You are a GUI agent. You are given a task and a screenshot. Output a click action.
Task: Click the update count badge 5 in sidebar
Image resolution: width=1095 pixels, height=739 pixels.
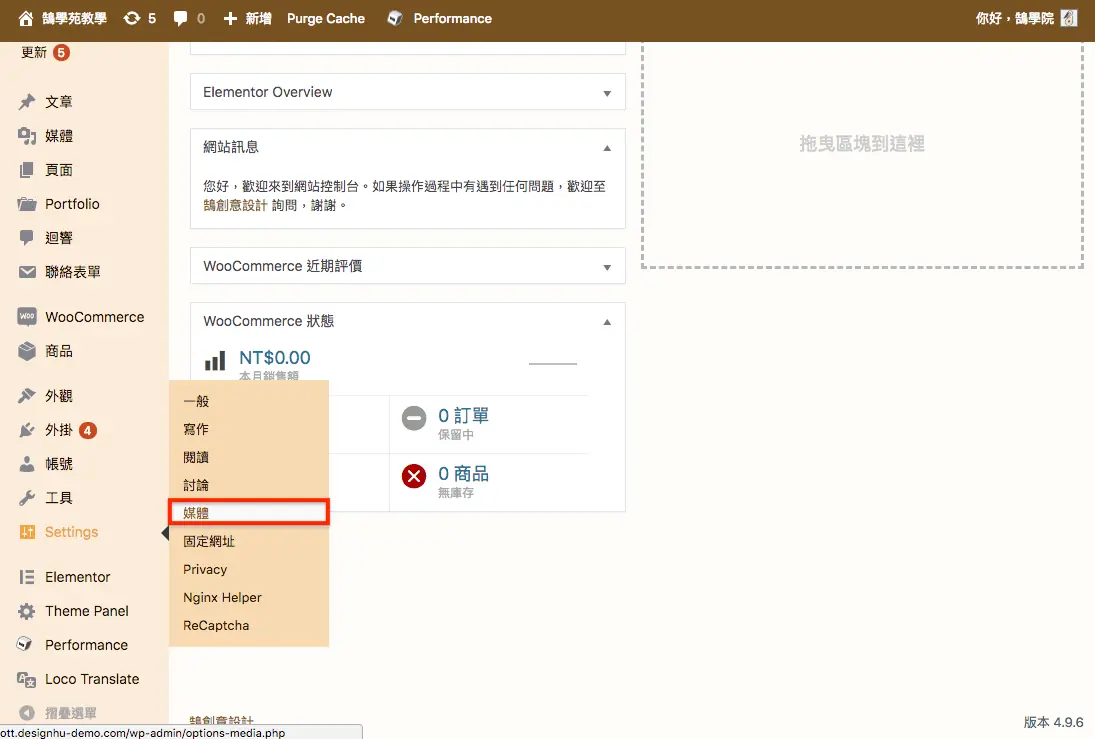point(61,52)
